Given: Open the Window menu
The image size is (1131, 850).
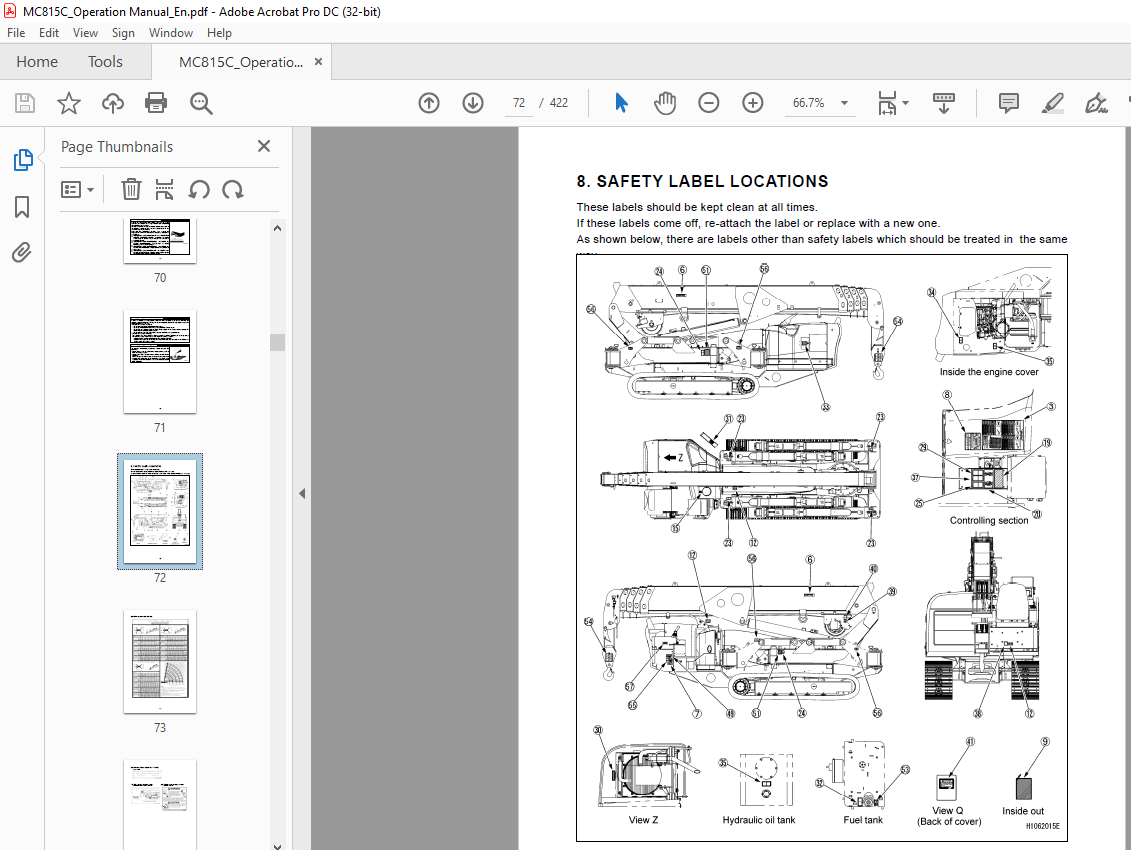Looking at the screenshot, I should [x=171, y=32].
